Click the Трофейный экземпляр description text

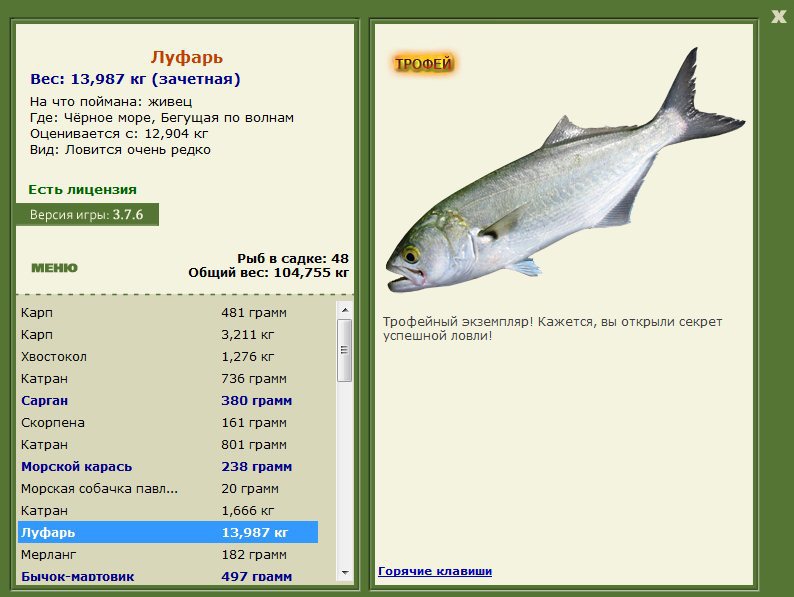[x=552, y=329]
